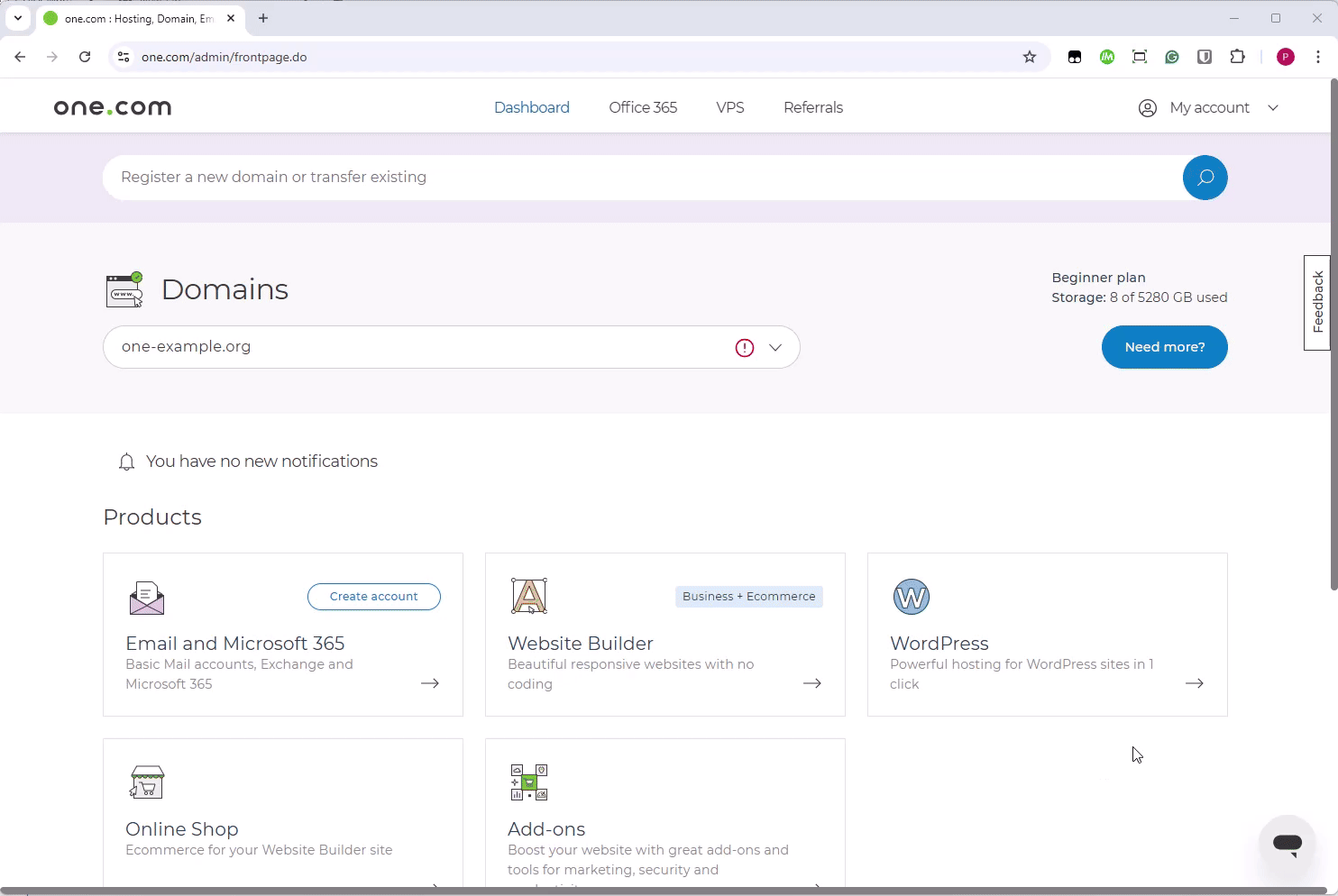Image resolution: width=1338 pixels, height=896 pixels.
Task: Open the browser extensions puzzle icon
Action: (x=1237, y=56)
